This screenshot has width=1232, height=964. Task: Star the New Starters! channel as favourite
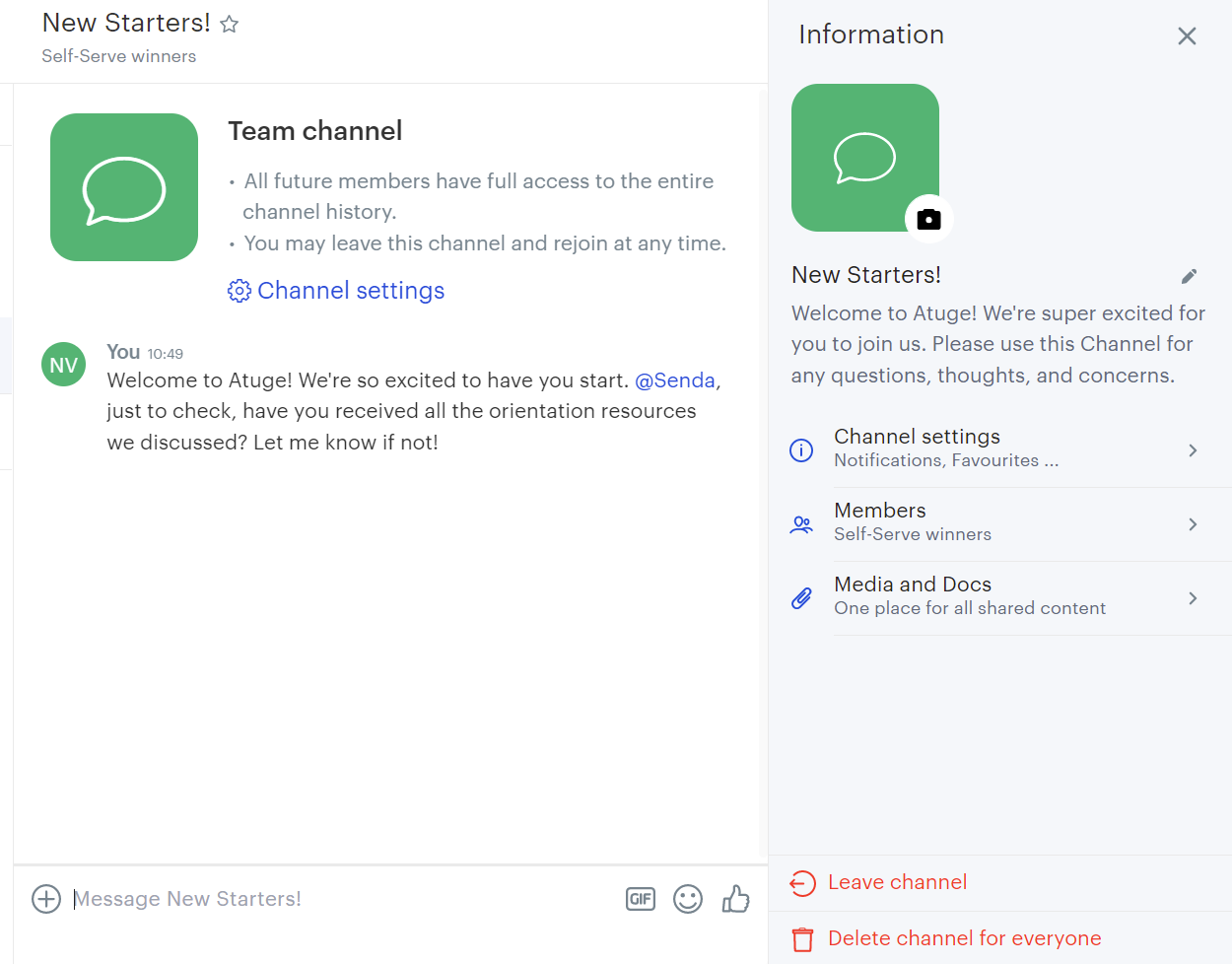coord(230,24)
